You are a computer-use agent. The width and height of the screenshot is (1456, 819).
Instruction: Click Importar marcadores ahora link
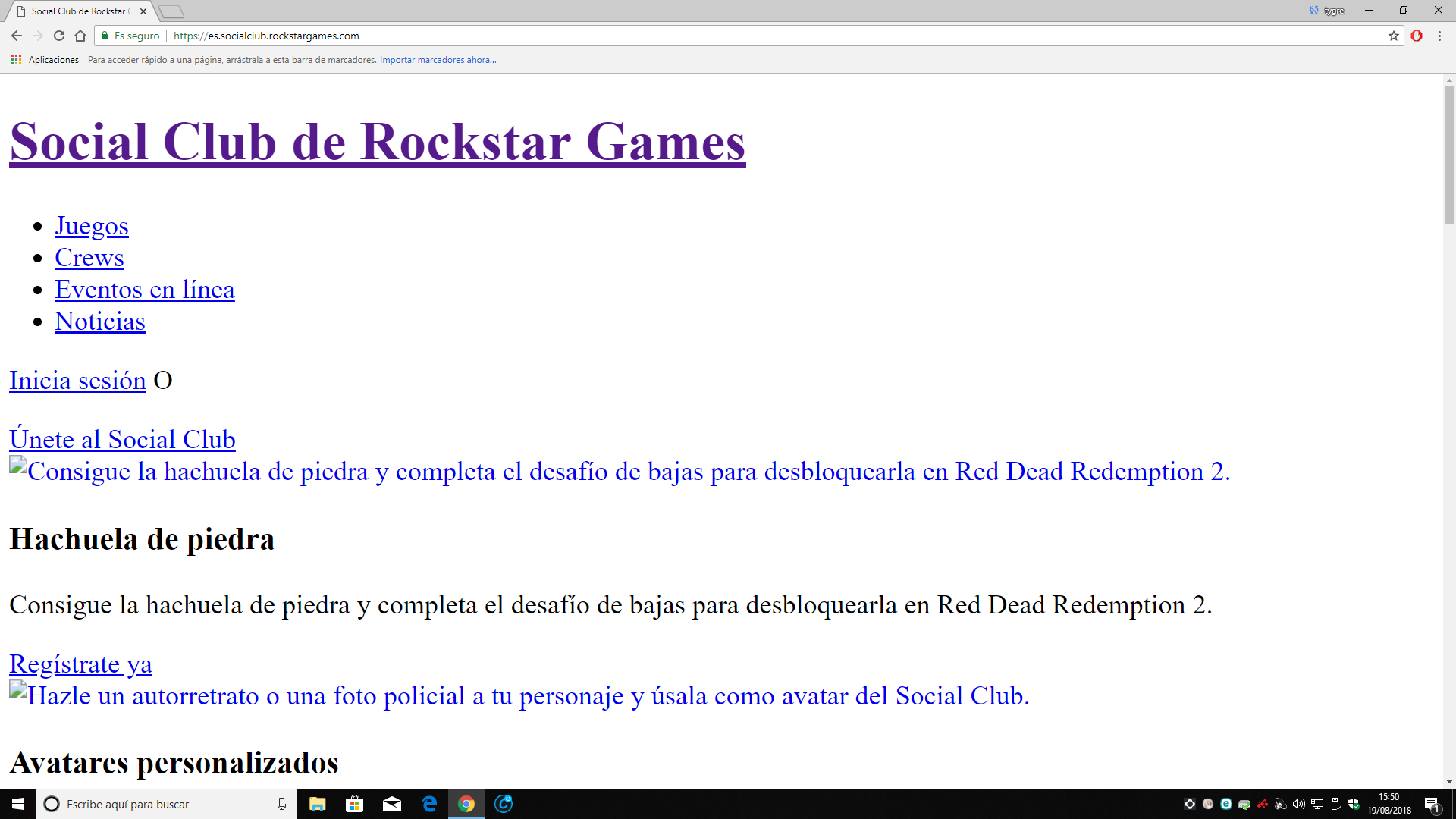438,60
